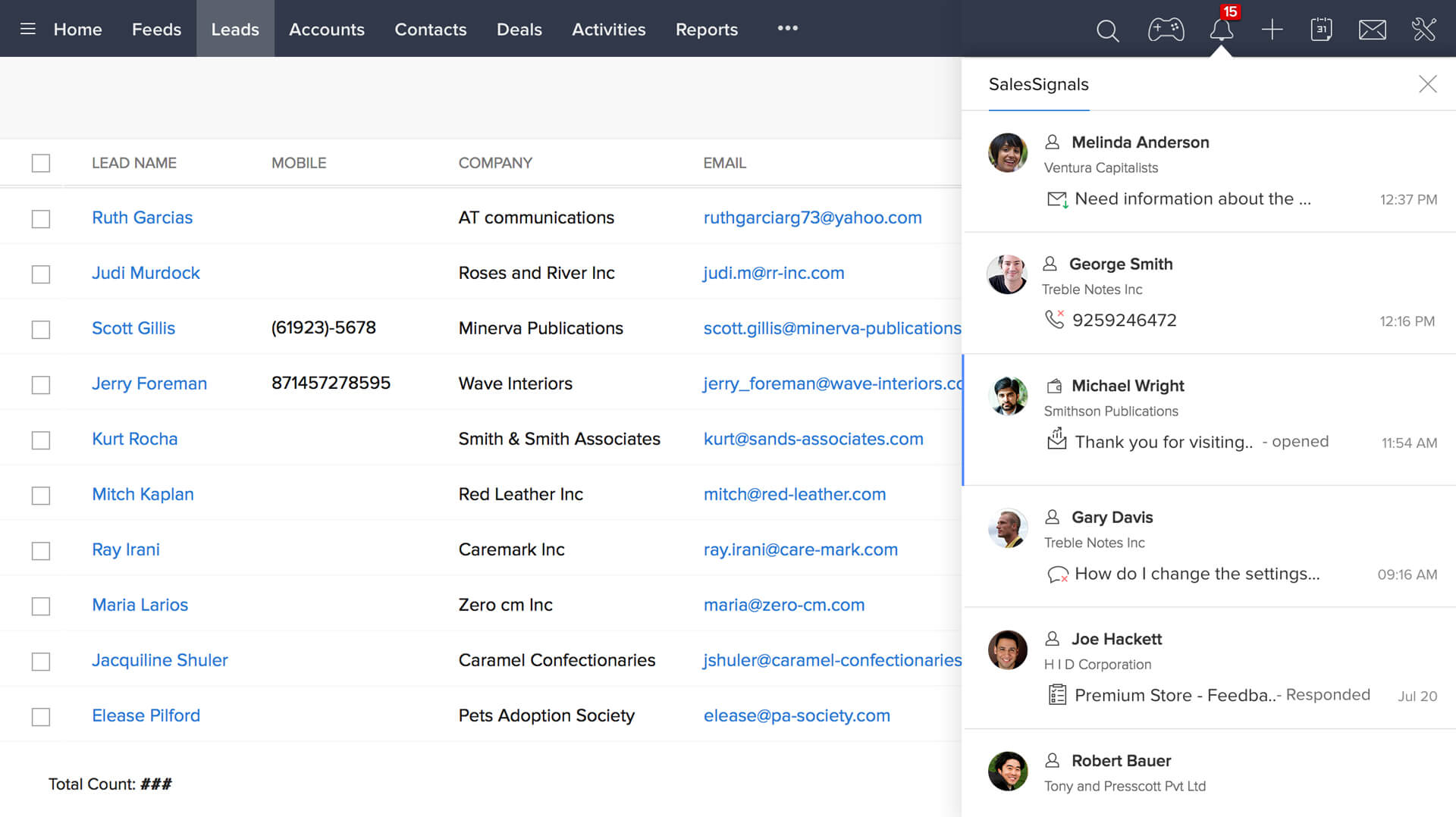Open the email icon in top bar

tap(1372, 30)
